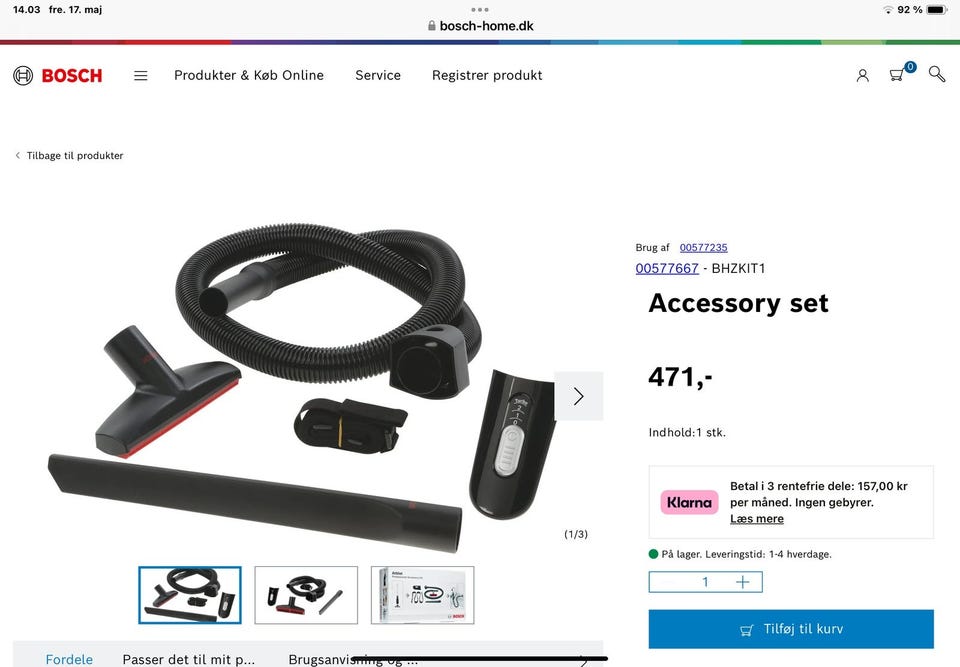
Task: Click Læs mere in Klarna box
Action: pos(757,519)
